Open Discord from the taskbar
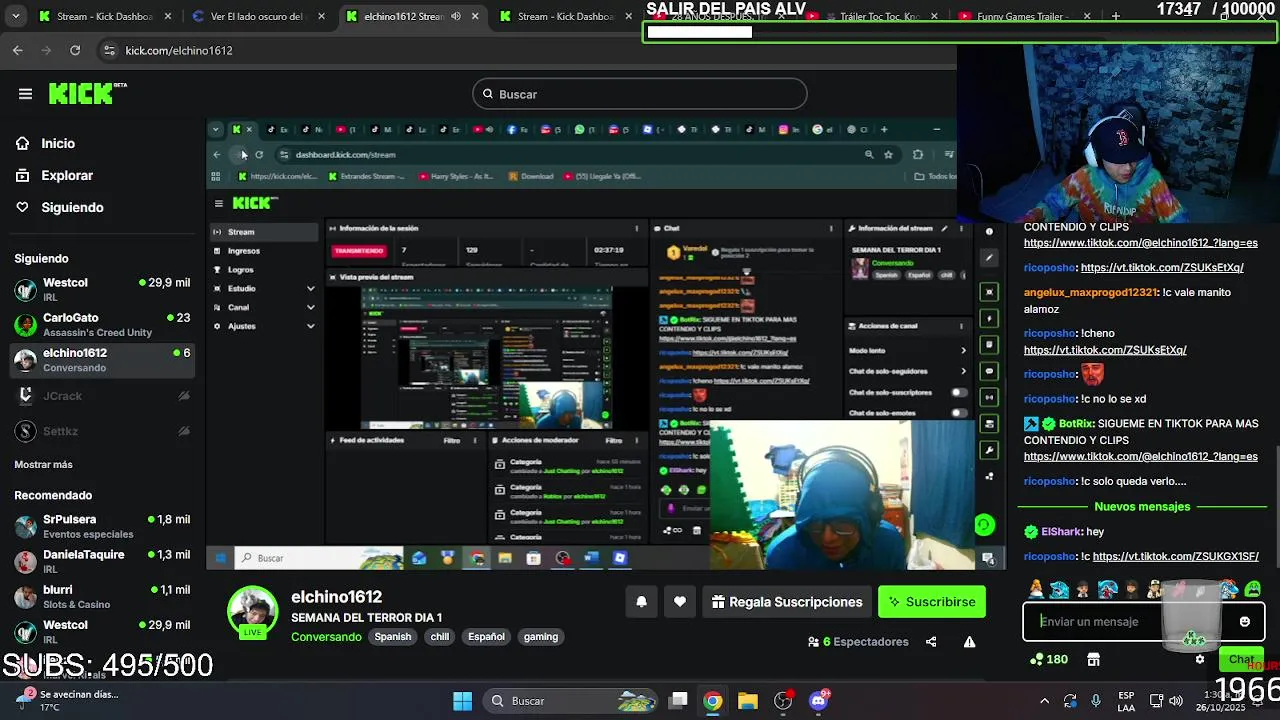Screen dimensions: 1280x720 [819, 701]
